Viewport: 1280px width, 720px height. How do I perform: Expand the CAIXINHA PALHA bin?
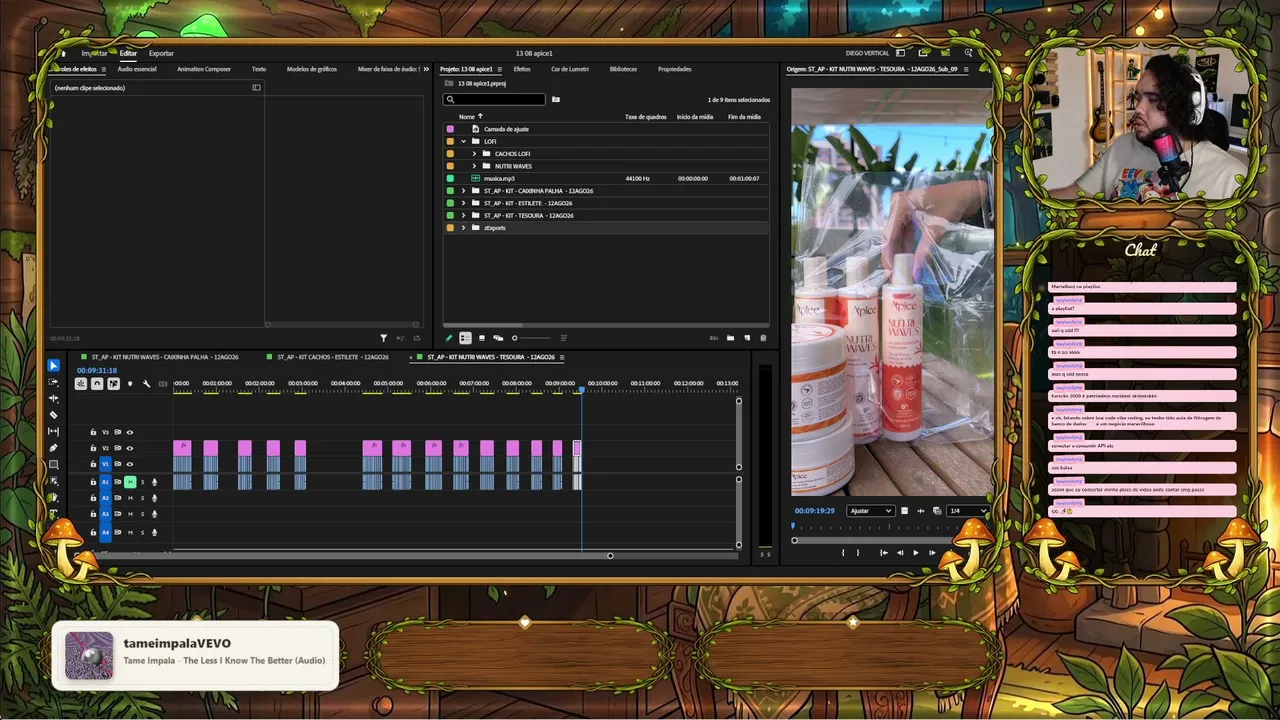(463, 190)
